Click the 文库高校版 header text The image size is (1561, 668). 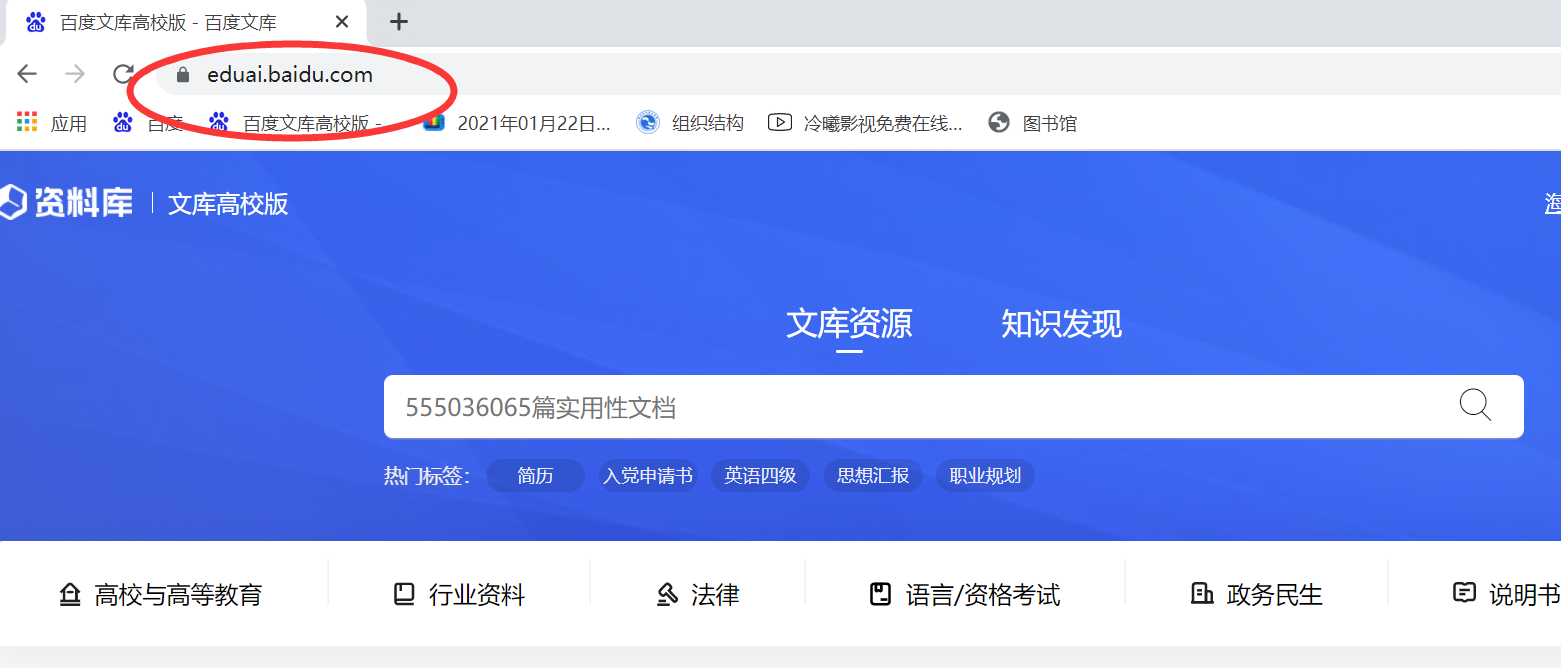[x=228, y=204]
